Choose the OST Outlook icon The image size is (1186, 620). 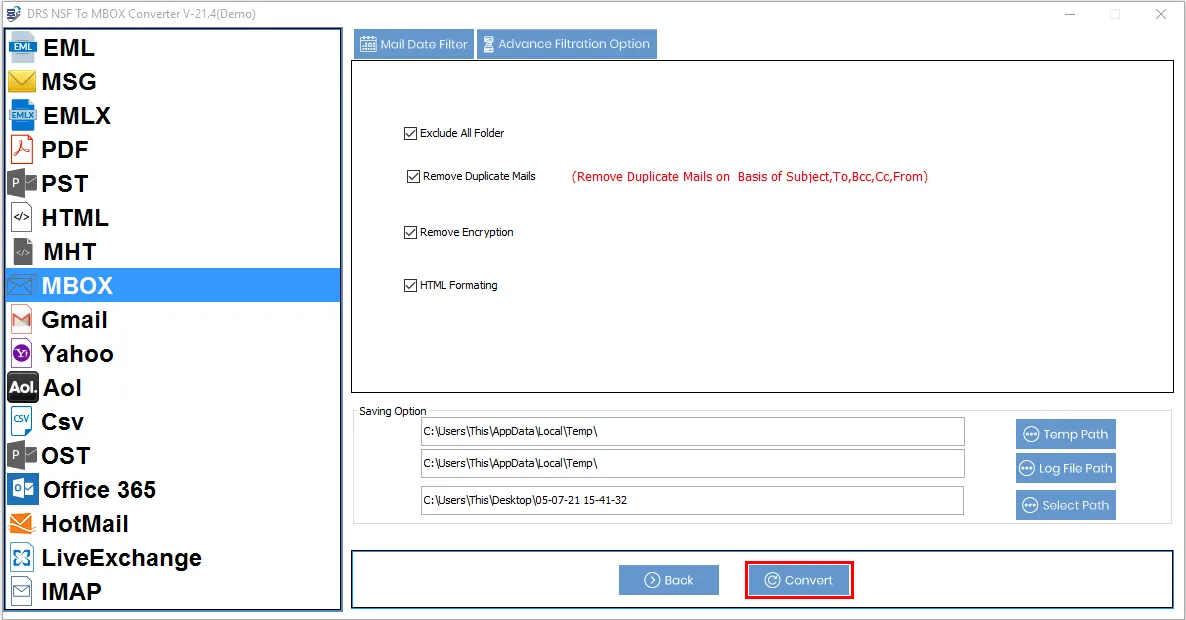coord(22,455)
